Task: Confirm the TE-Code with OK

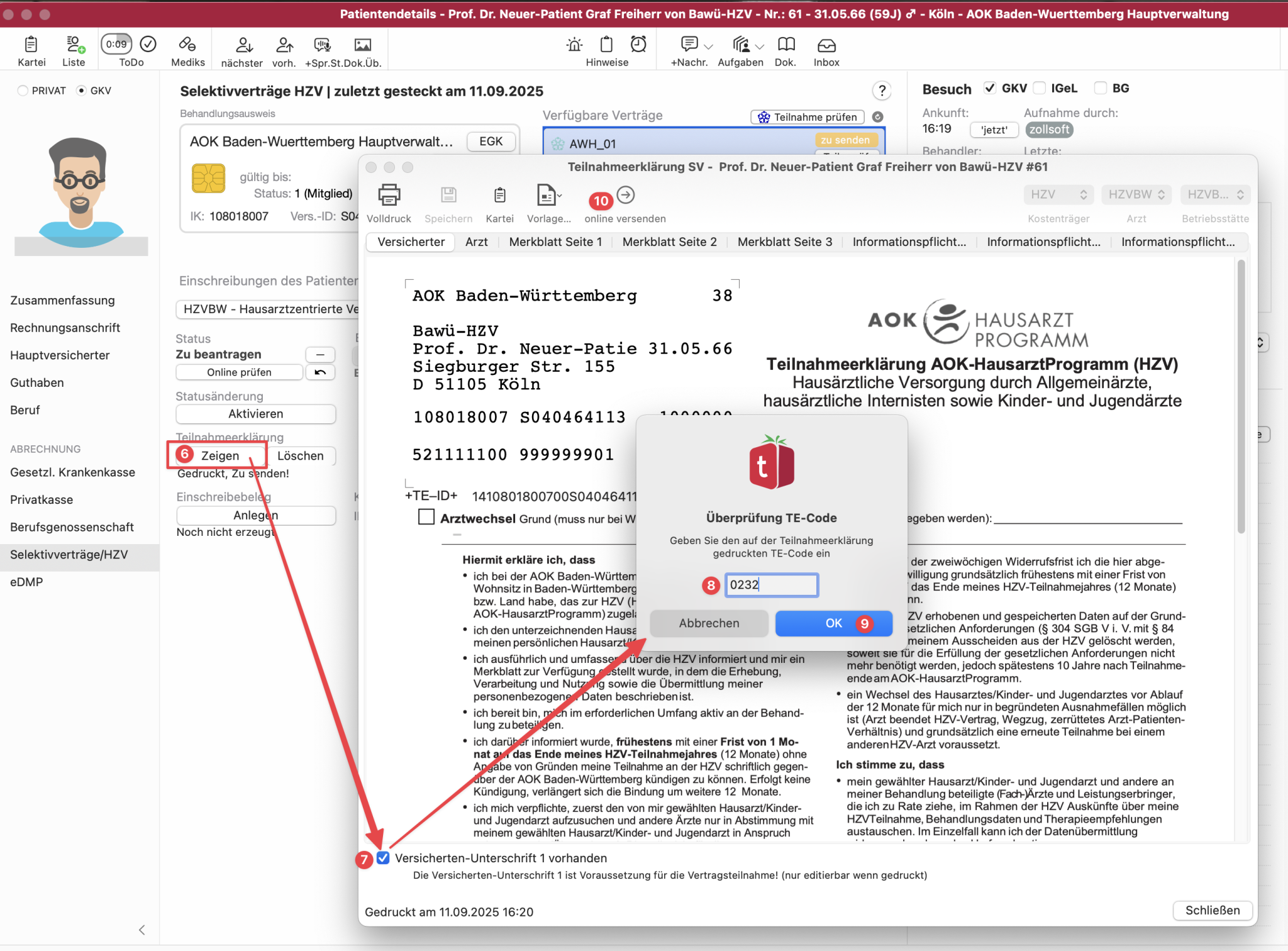Action: tap(833, 623)
